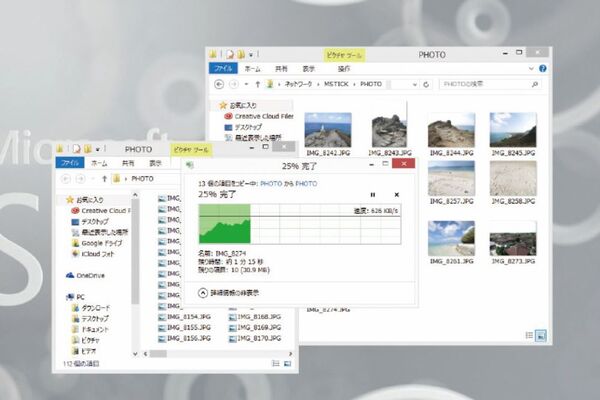
Task: Click source PHOTO link in copy dialog
Action: (271, 184)
